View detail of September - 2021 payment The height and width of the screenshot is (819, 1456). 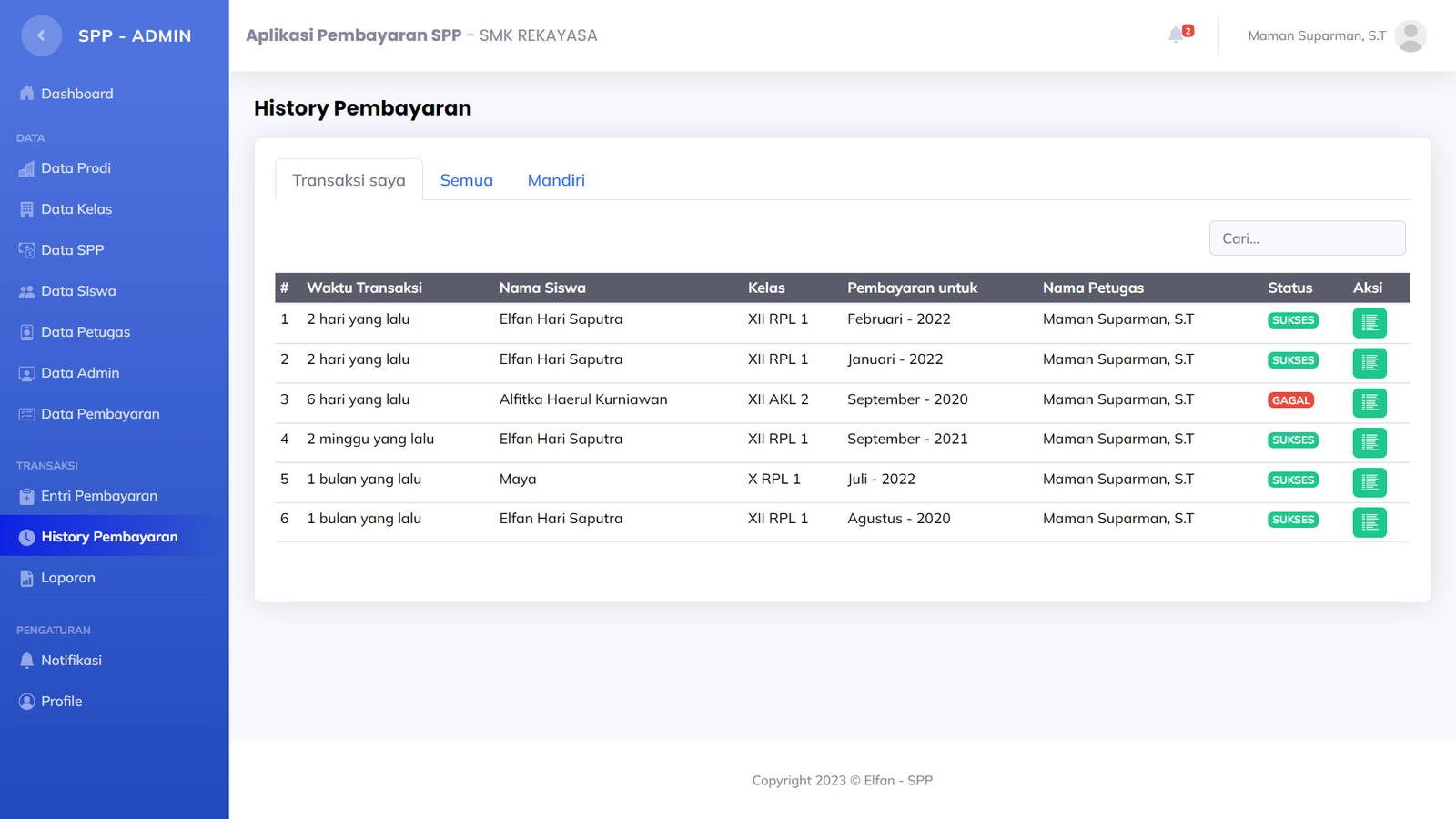[1369, 442]
